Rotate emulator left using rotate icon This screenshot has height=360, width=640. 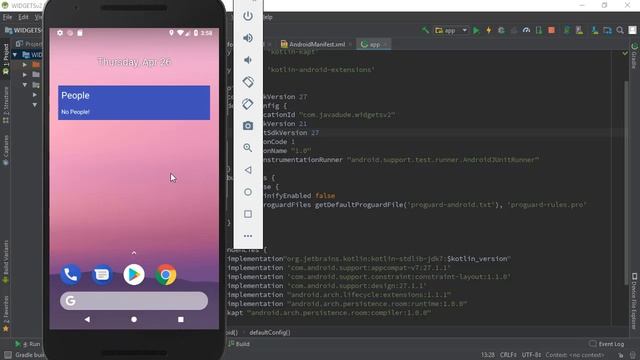click(x=248, y=82)
